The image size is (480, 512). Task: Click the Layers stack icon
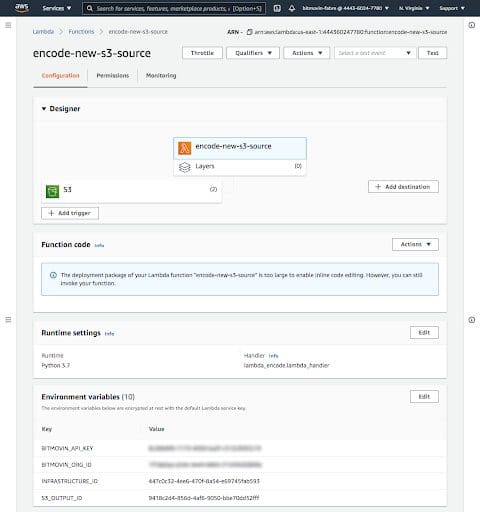184,167
